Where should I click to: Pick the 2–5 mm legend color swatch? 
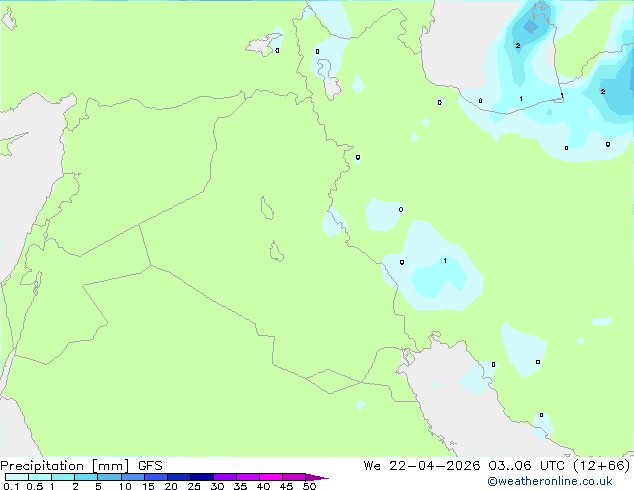pyautogui.click(x=86, y=477)
